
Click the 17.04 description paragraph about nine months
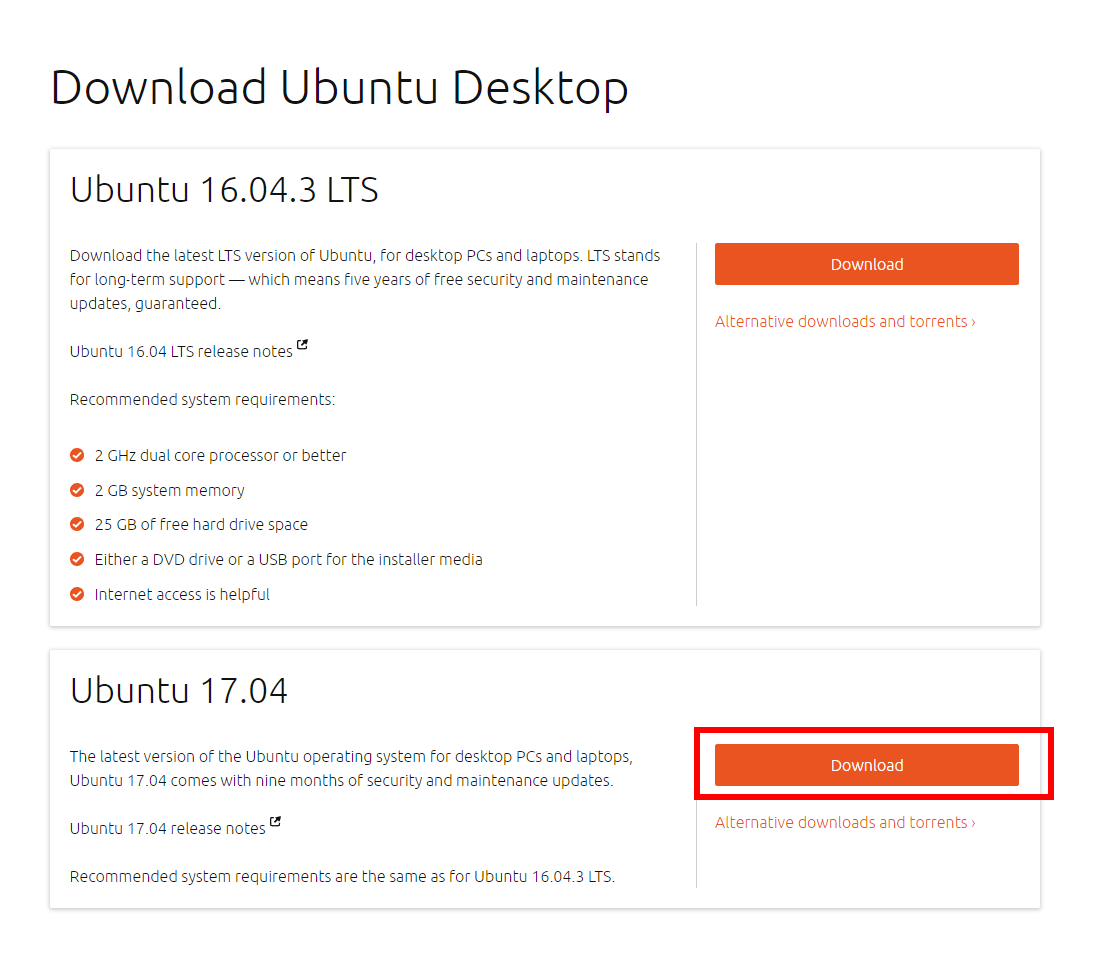coord(350,768)
